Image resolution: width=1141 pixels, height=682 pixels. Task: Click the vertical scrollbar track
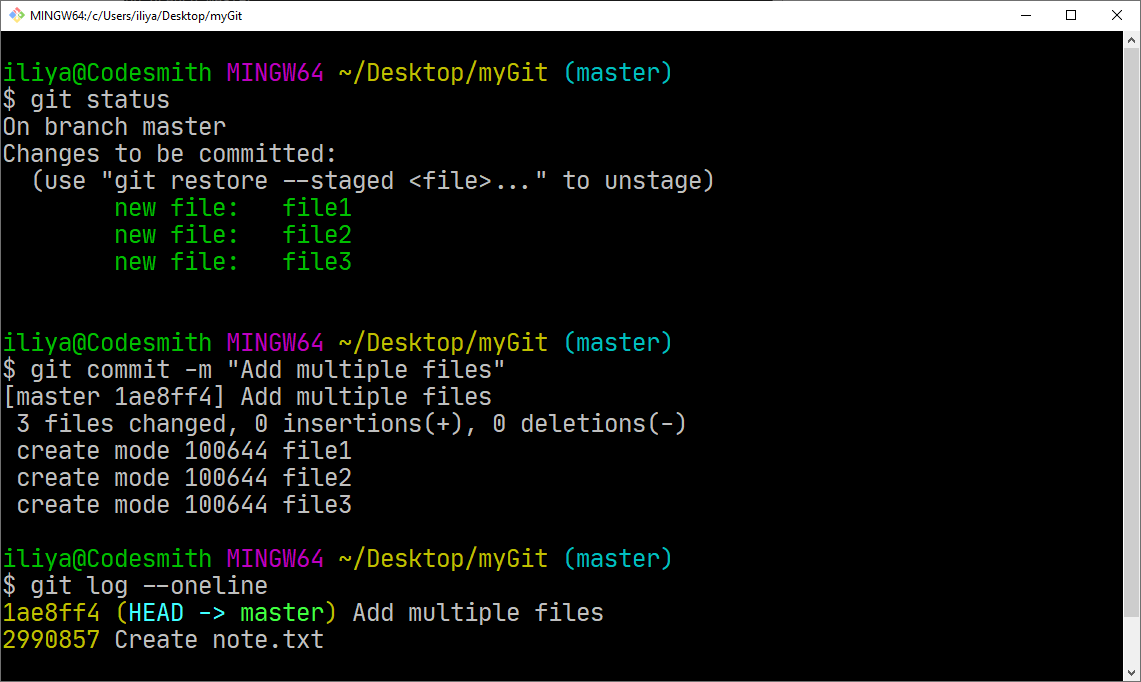(1132, 356)
